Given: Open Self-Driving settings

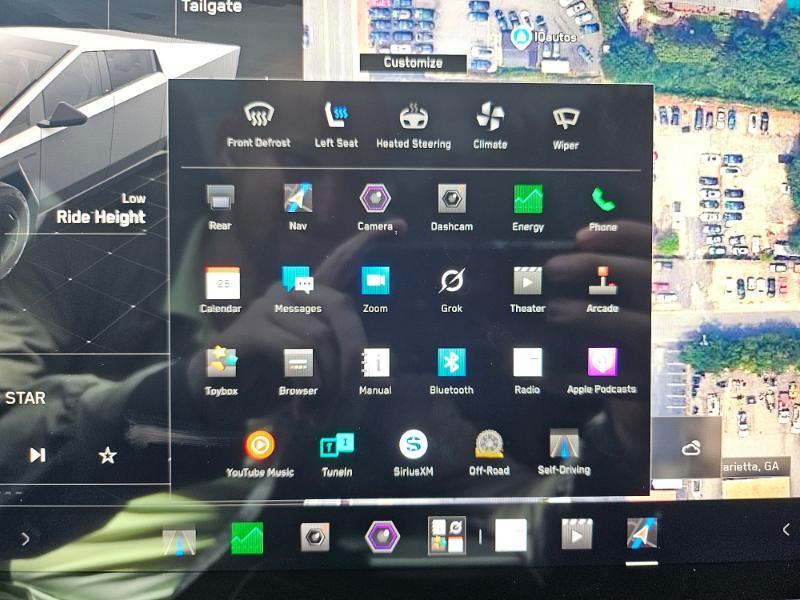Looking at the screenshot, I should pyautogui.click(x=564, y=452).
